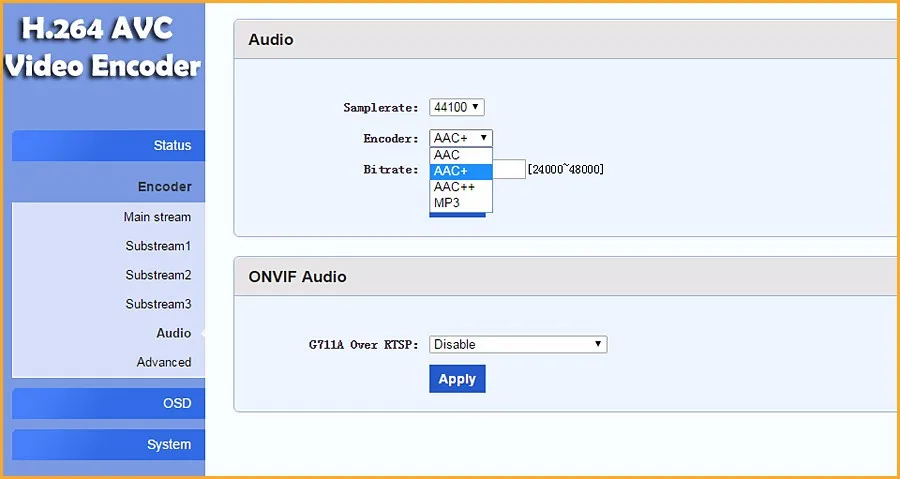Choose AAC from the encoder list
Screen dimensions: 900x479
click(x=461, y=155)
